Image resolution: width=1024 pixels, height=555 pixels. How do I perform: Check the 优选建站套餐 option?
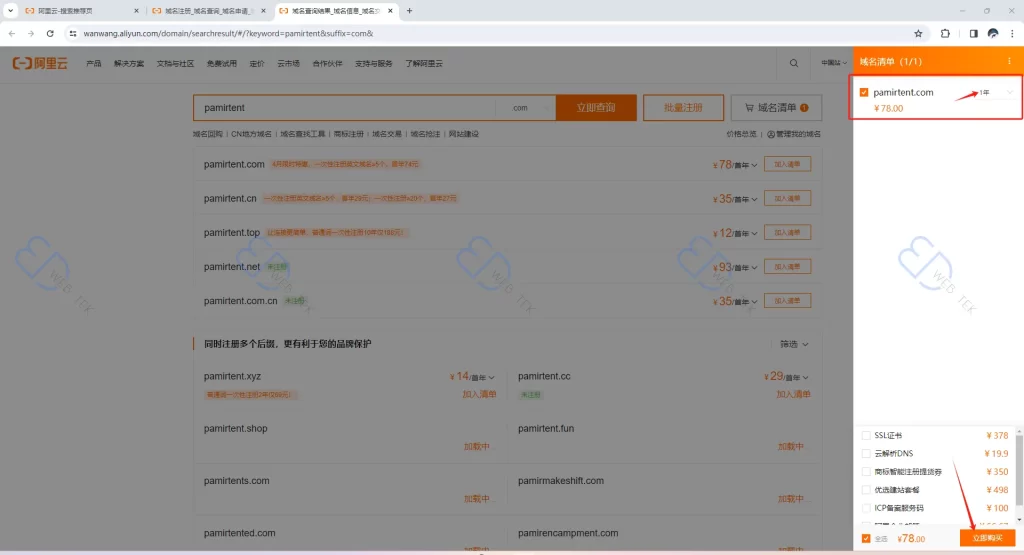point(866,490)
